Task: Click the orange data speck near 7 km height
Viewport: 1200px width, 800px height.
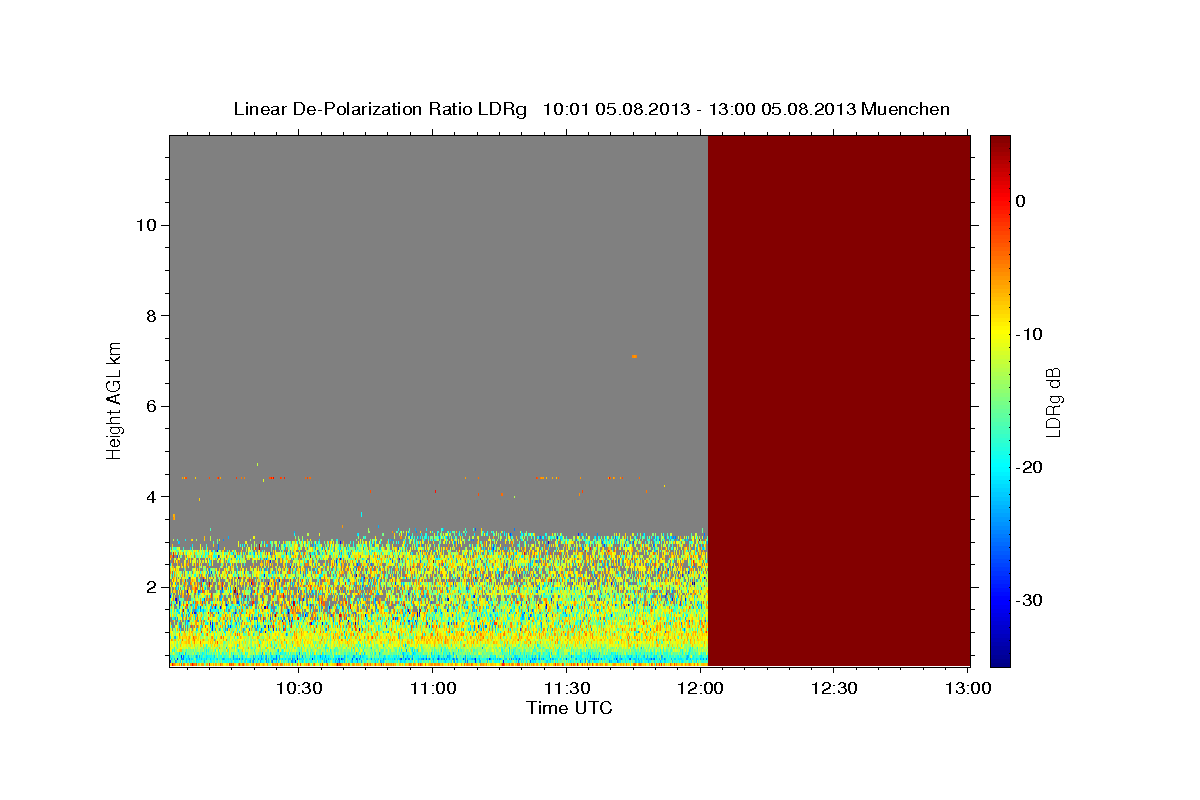Action: 634,356
